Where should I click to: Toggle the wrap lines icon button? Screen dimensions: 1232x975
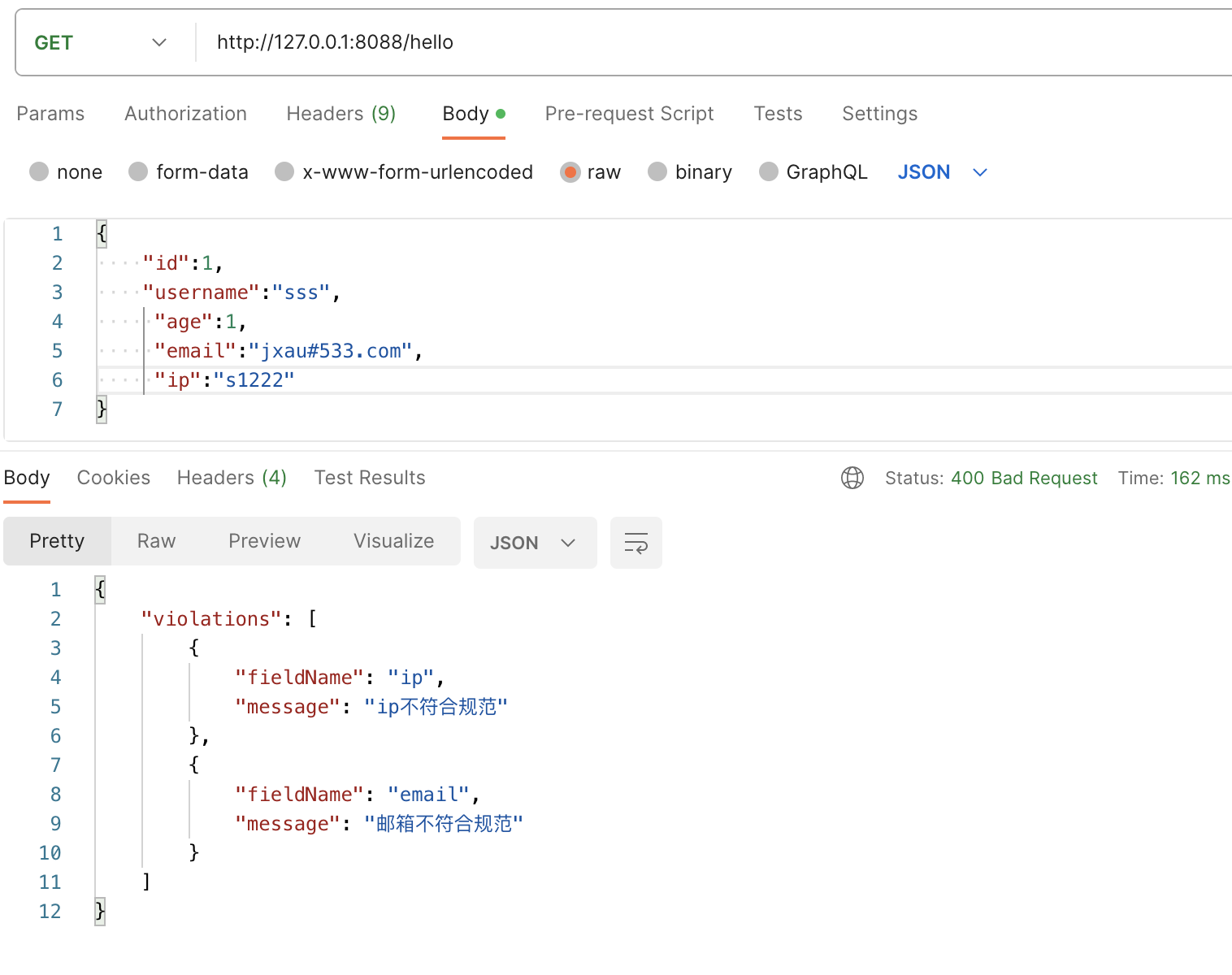[636, 543]
